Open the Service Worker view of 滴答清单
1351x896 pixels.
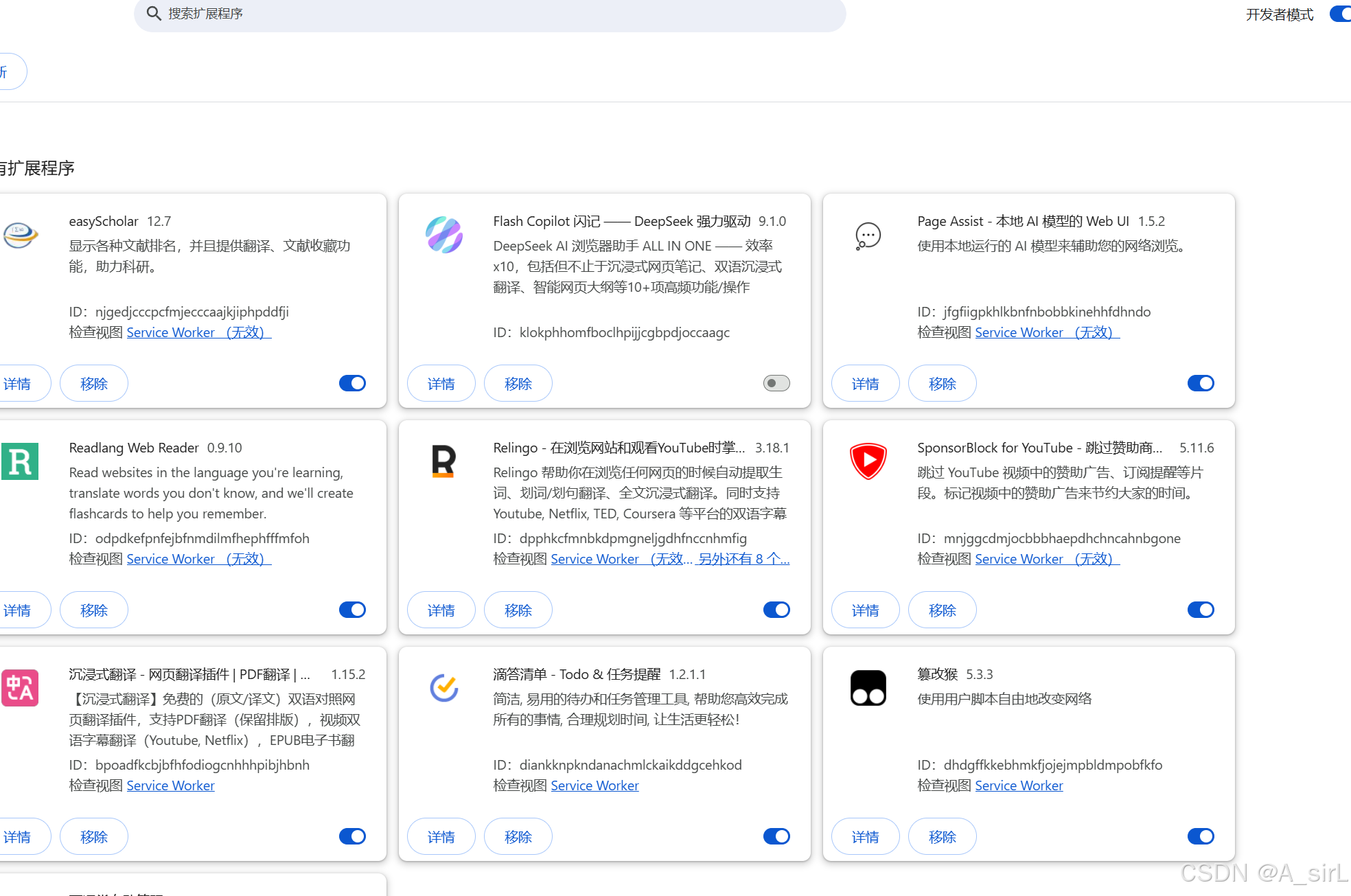[594, 785]
